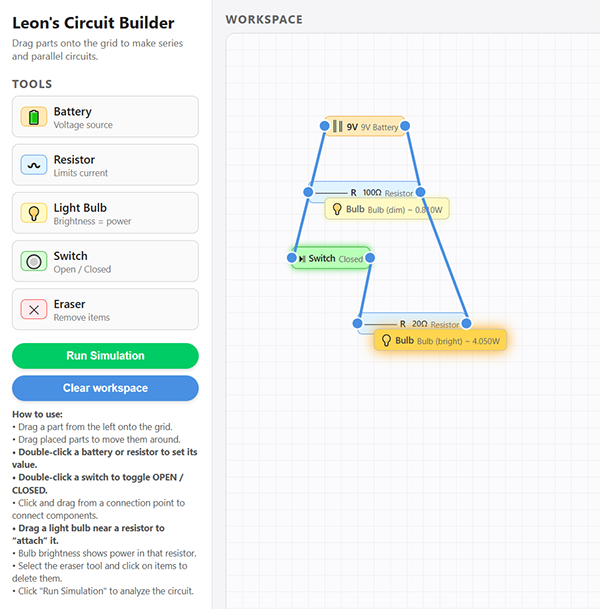Activate the red X eraser icon
Image resolution: width=600 pixels, height=609 pixels.
tap(34, 310)
